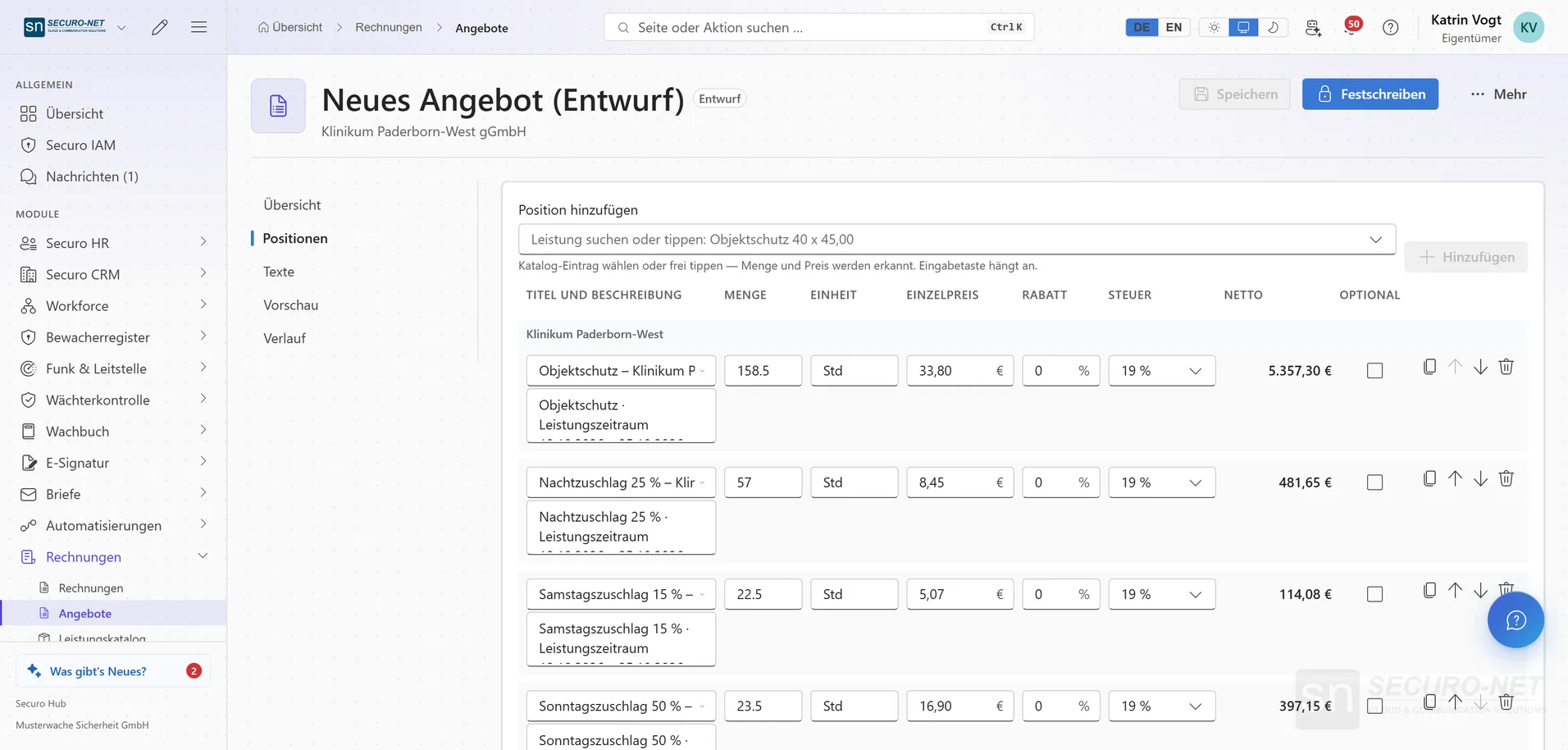Open tax dropdown for Nachtzuschlag row
The width and height of the screenshot is (1568, 750).
coord(1161,482)
